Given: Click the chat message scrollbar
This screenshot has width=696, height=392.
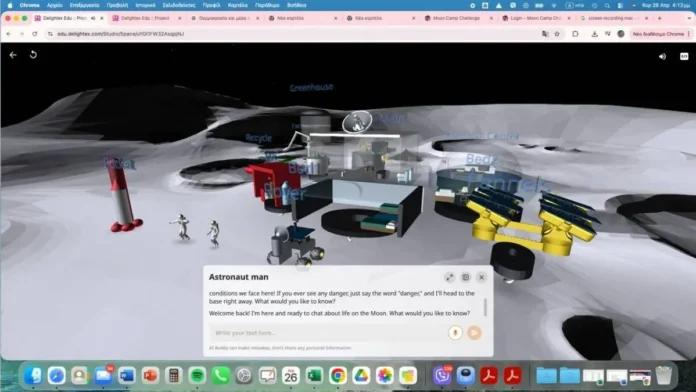Looking at the screenshot, I should [x=485, y=307].
